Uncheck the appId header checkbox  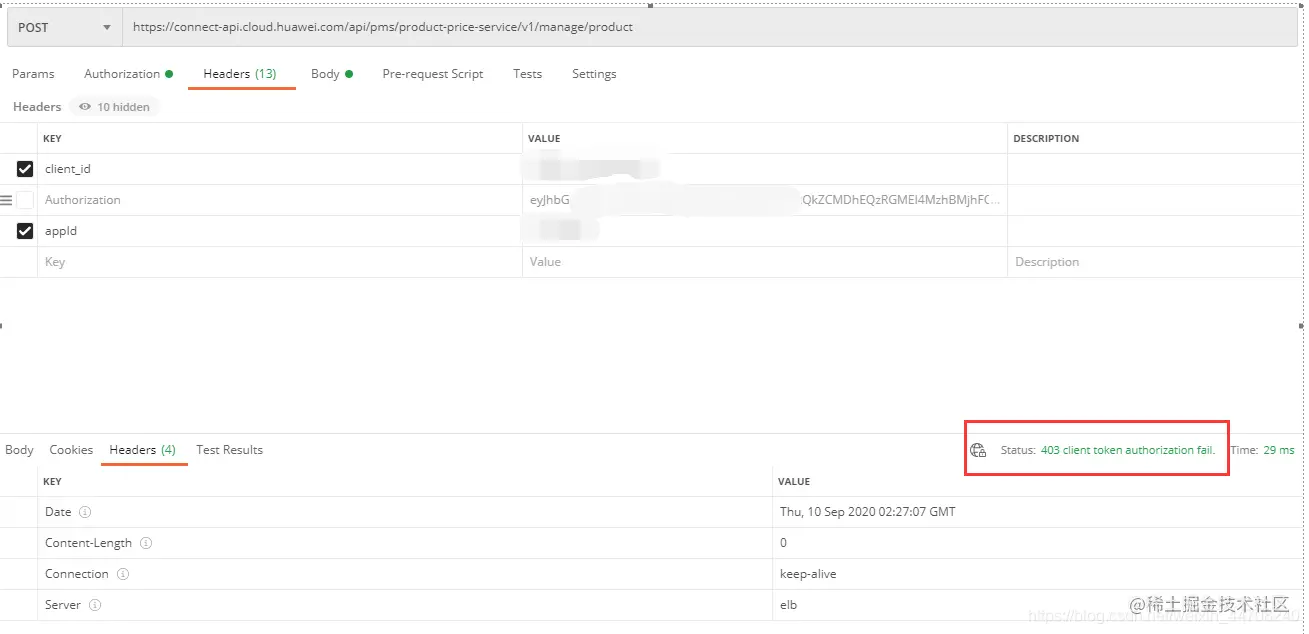pyautogui.click(x=25, y=231)
